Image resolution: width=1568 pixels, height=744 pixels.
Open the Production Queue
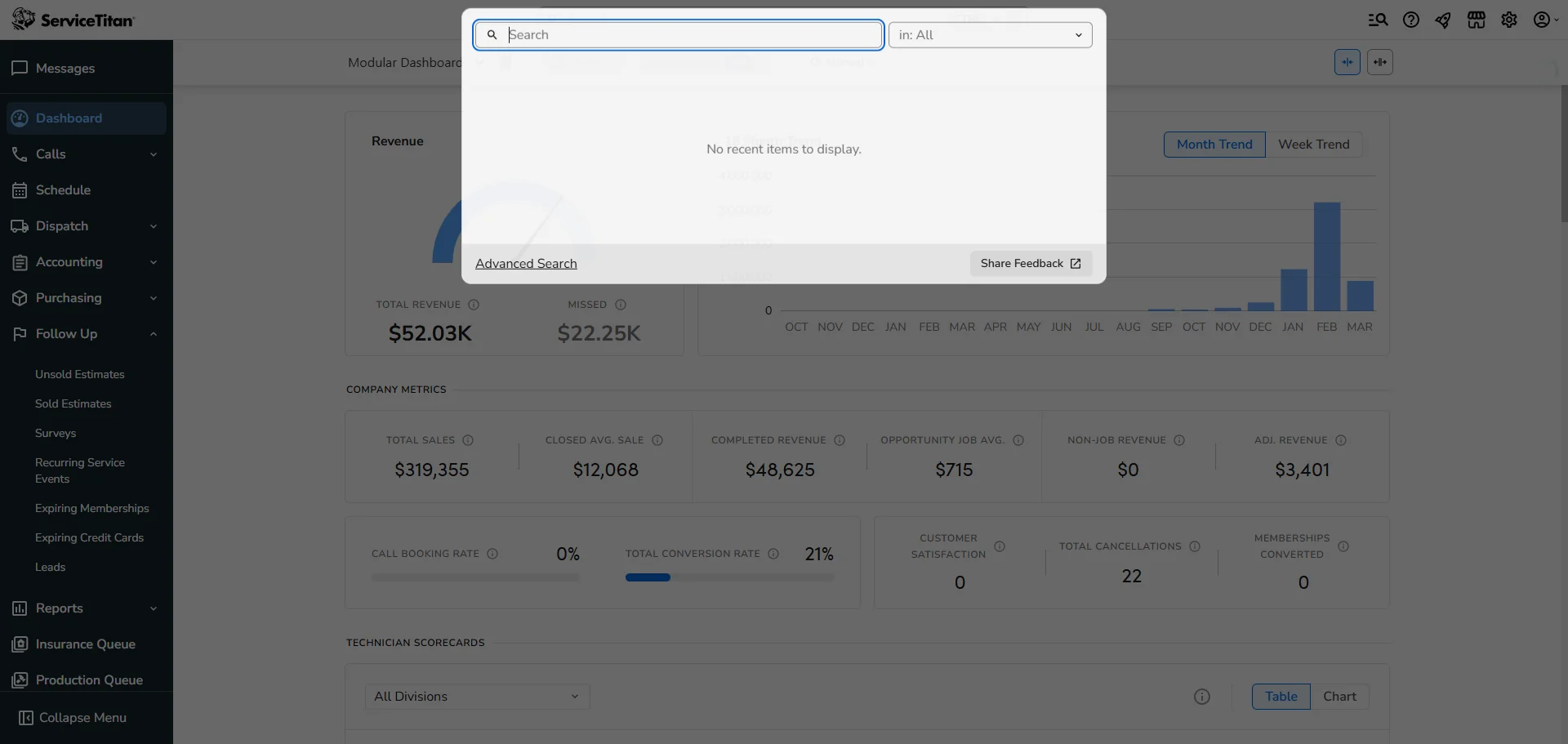click(89, 679)
